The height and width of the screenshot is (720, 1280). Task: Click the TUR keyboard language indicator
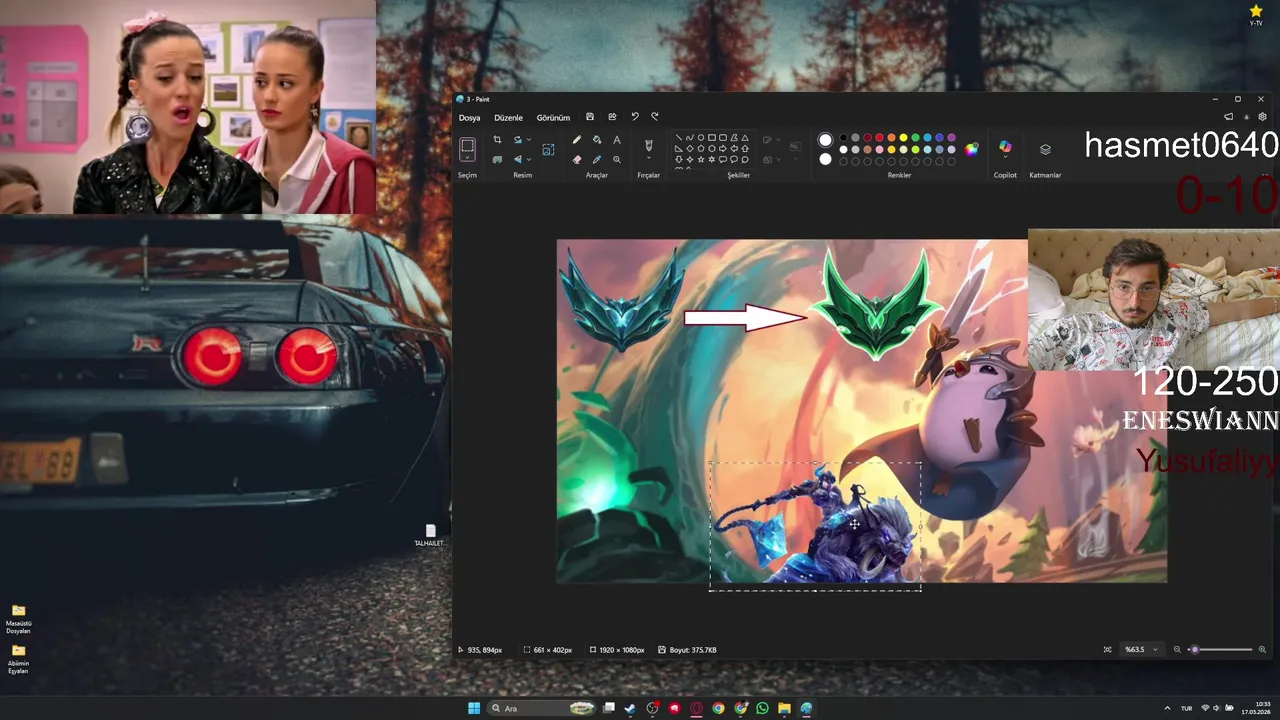[1187, 708]
